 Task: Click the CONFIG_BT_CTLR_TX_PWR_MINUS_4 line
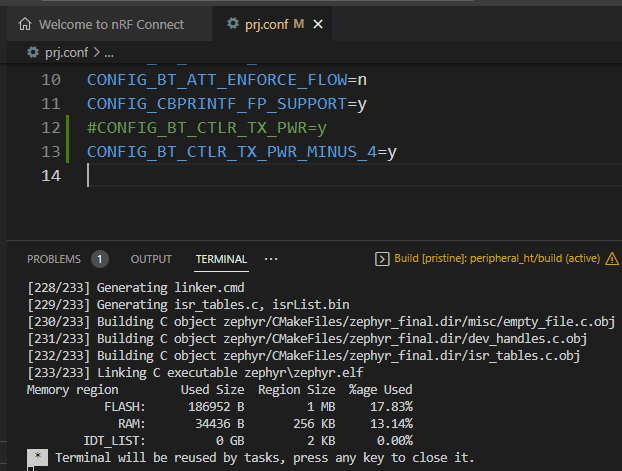[241, 152]
